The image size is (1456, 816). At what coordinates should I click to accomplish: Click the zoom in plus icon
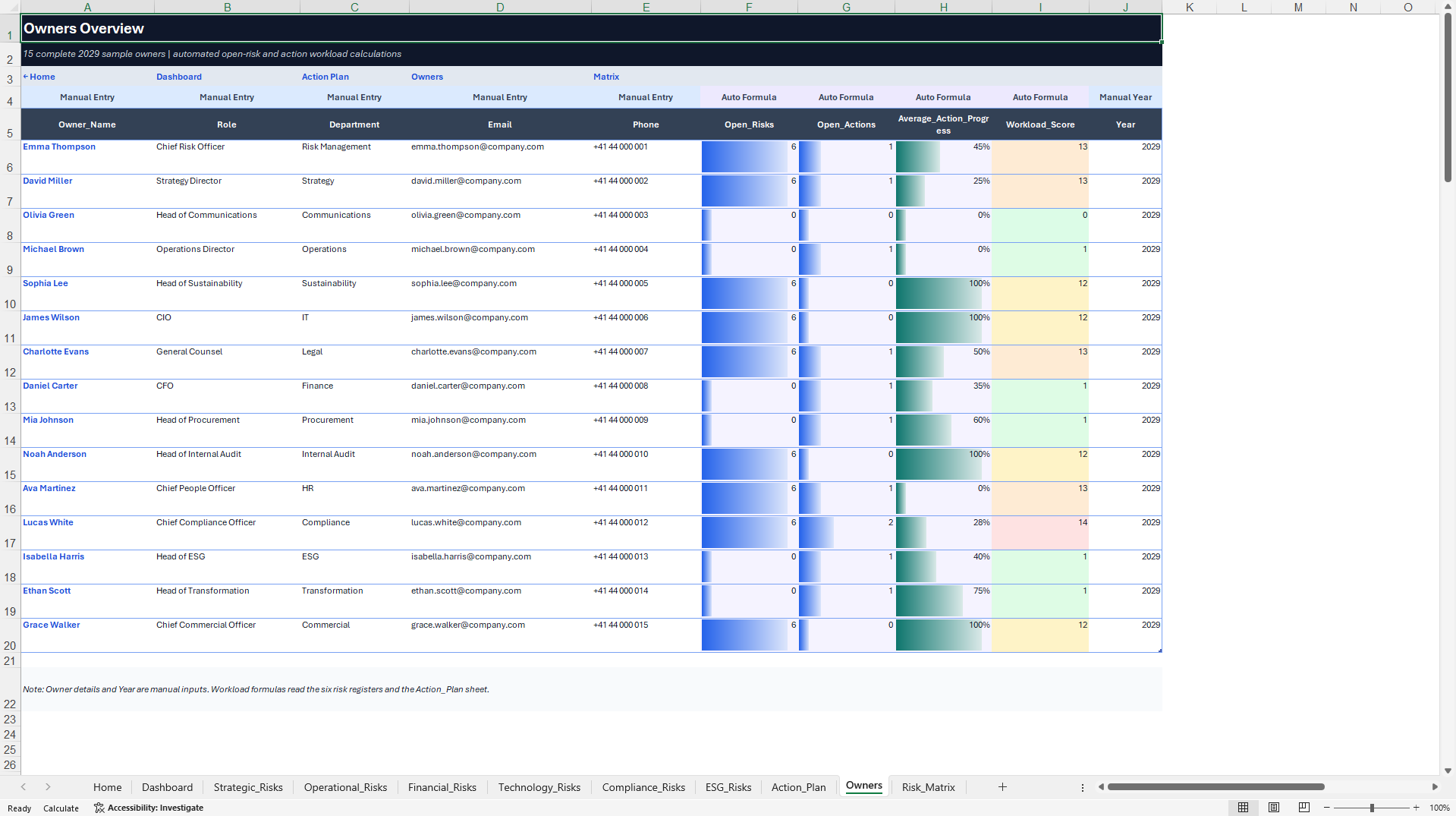(1416, 808)
